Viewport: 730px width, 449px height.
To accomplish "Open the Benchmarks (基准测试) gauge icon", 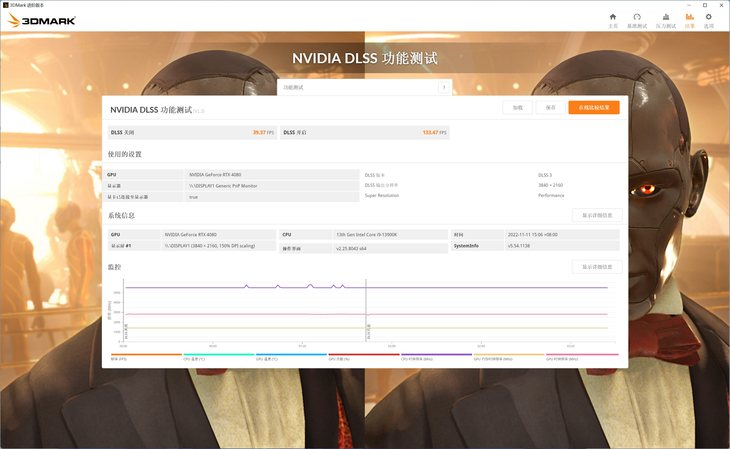I will click(637, 17).
